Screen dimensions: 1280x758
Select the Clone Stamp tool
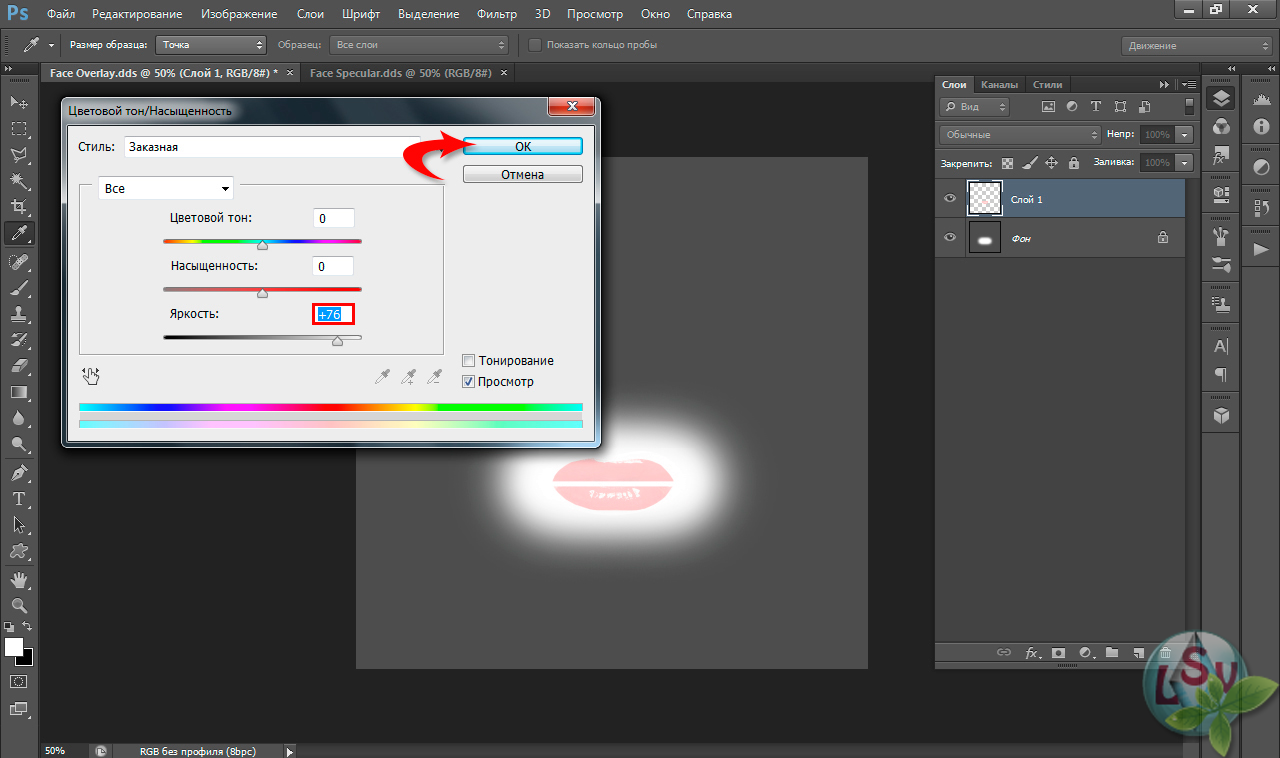click(x=19, y=313)
